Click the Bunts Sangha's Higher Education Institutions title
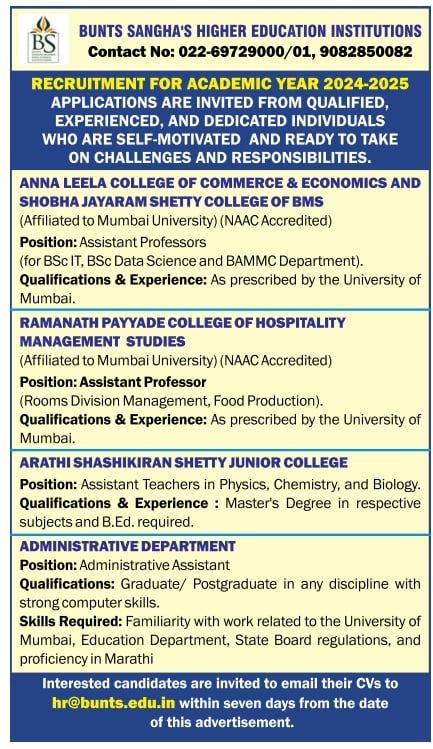Screen dimensions: 433x749 250,32
